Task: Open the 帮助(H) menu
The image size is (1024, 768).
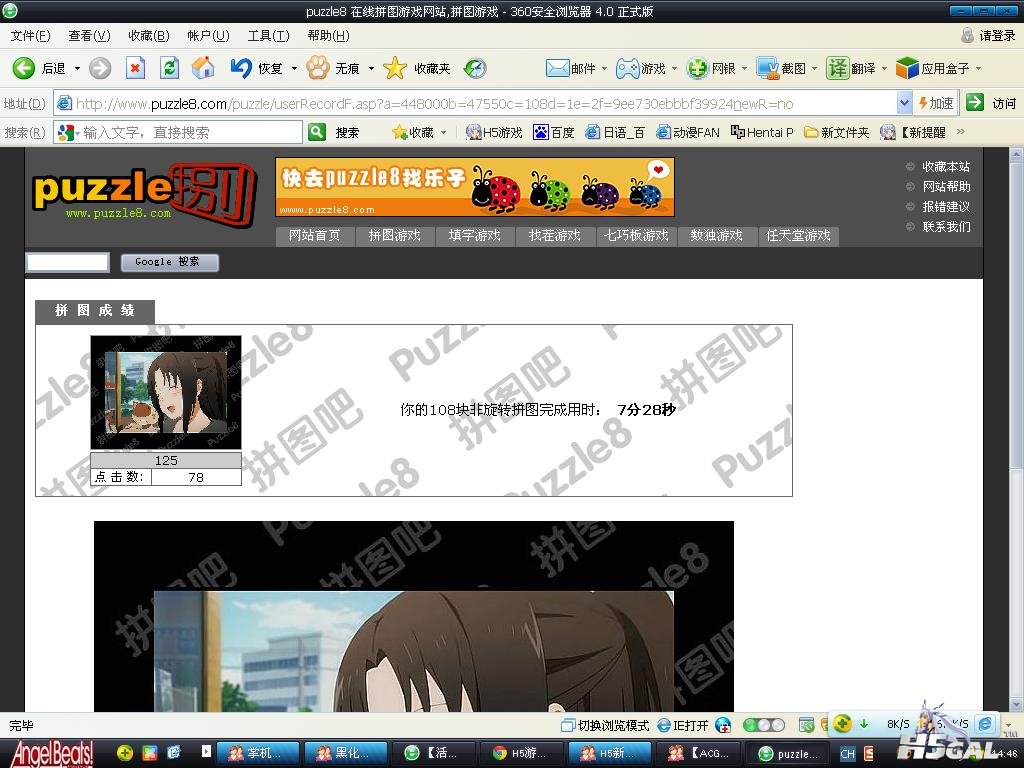Action: pyautogui.click(x=328, y=35)
